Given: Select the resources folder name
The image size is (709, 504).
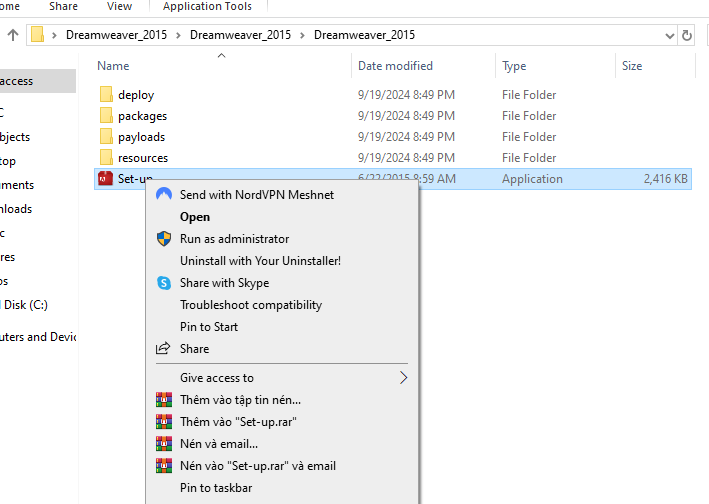Looking at the screenshot, I should 143,158.
